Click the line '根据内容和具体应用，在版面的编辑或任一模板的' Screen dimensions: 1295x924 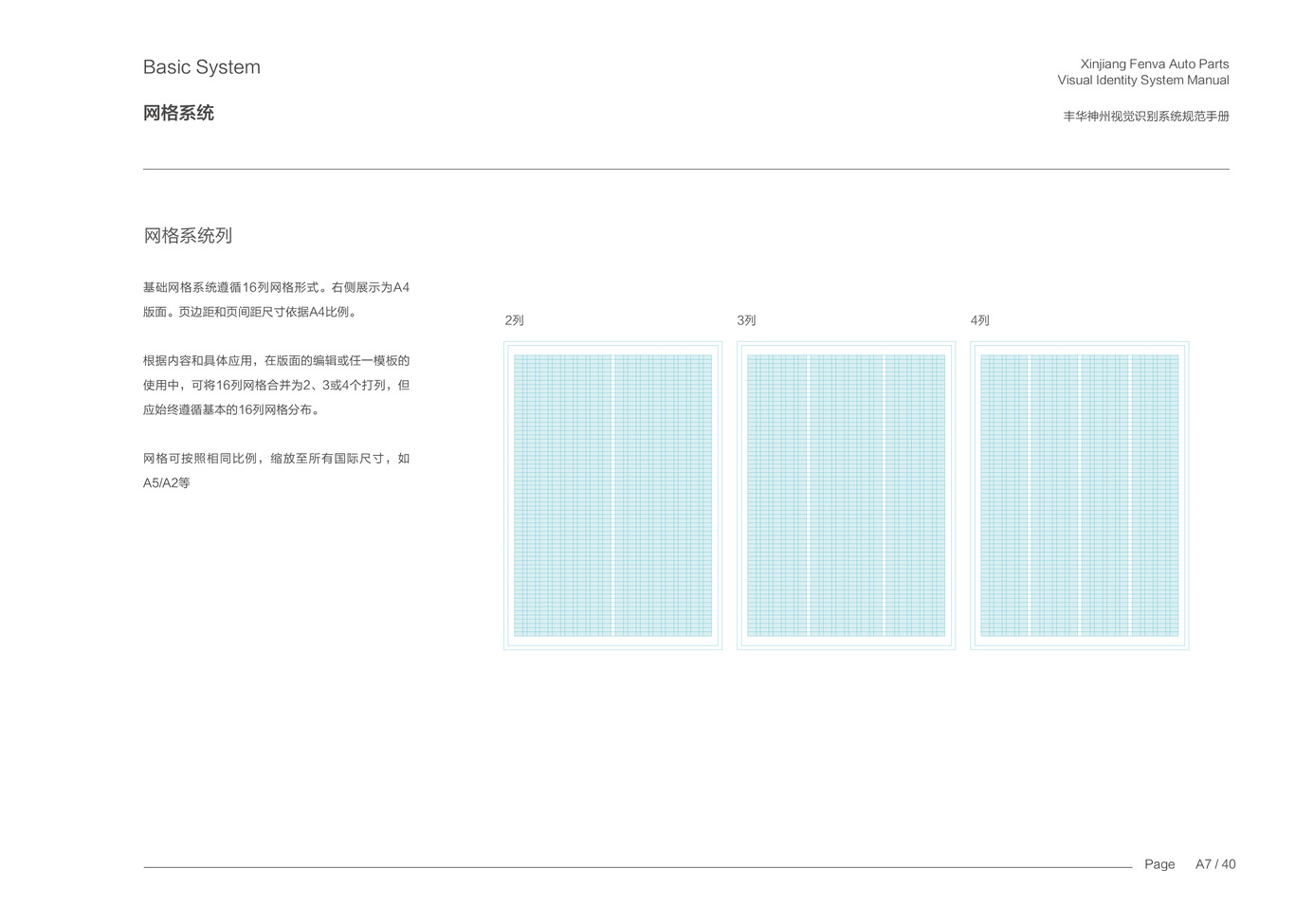coord(276,360)
